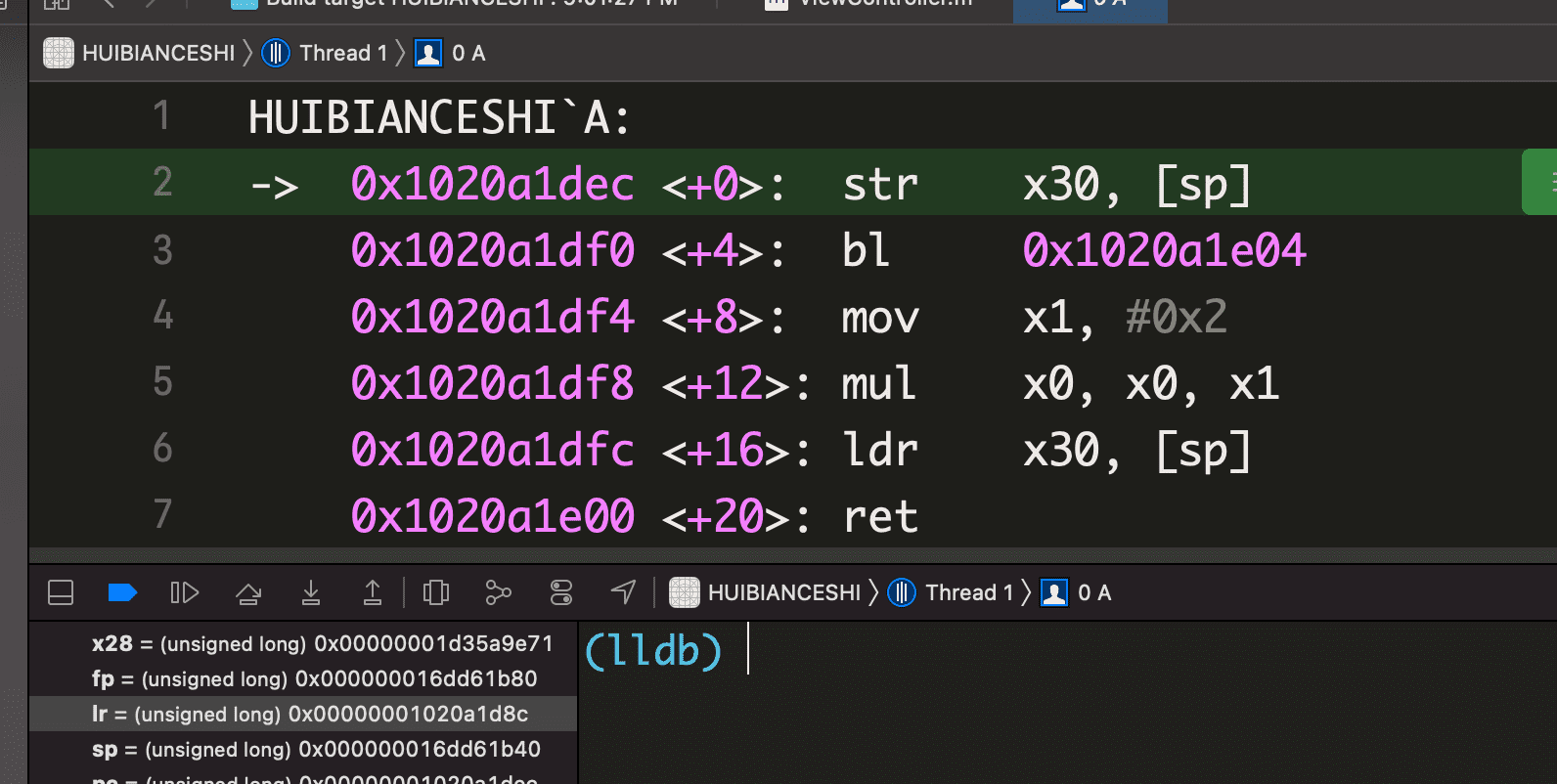The image size is (1557, 784).
Task: Select the lr register row
Action: [303, 714]
